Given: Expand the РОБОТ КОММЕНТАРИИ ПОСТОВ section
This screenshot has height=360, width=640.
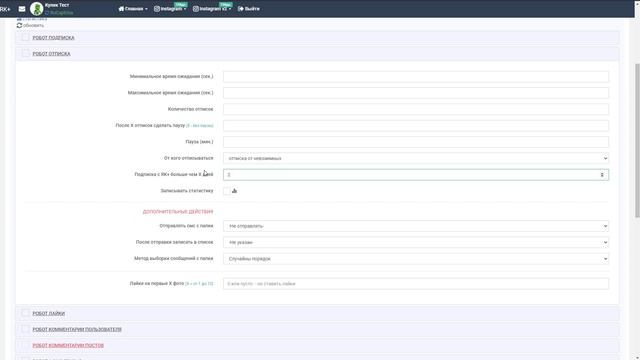Looking at the screenshot, I should click(68, 345).
